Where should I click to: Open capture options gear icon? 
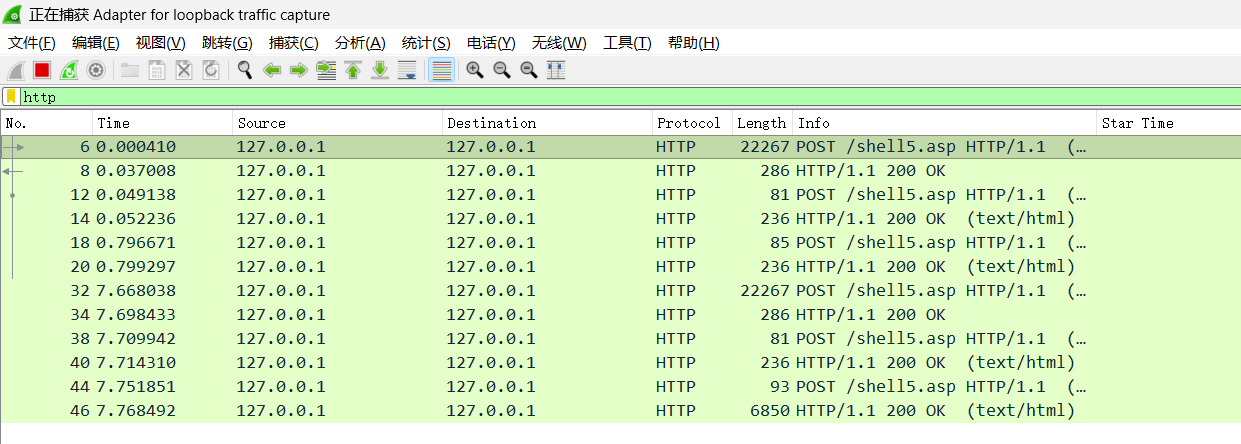pyautogui.click(x=96, y=70)
